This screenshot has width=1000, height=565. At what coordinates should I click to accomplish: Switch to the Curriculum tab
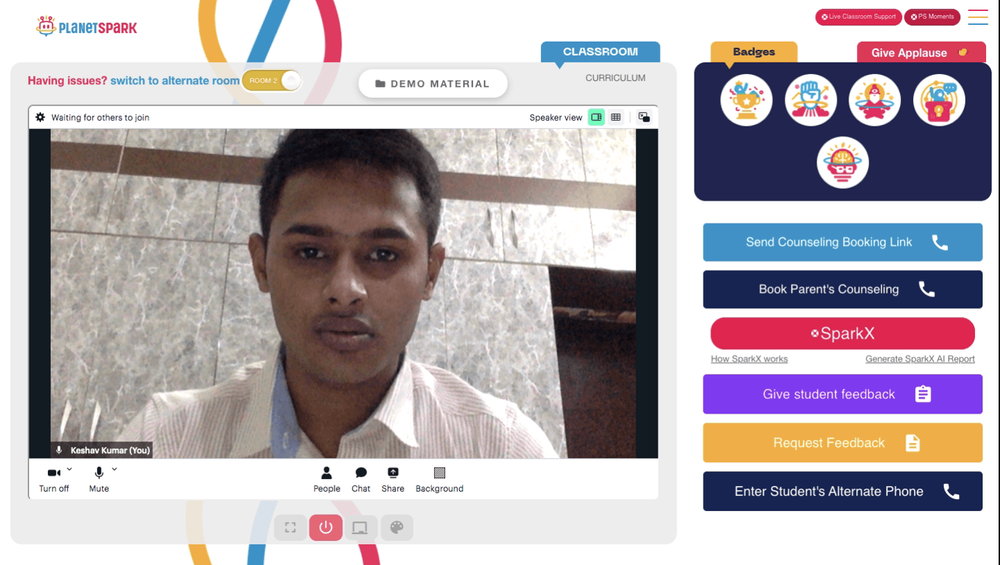(615, 78)
